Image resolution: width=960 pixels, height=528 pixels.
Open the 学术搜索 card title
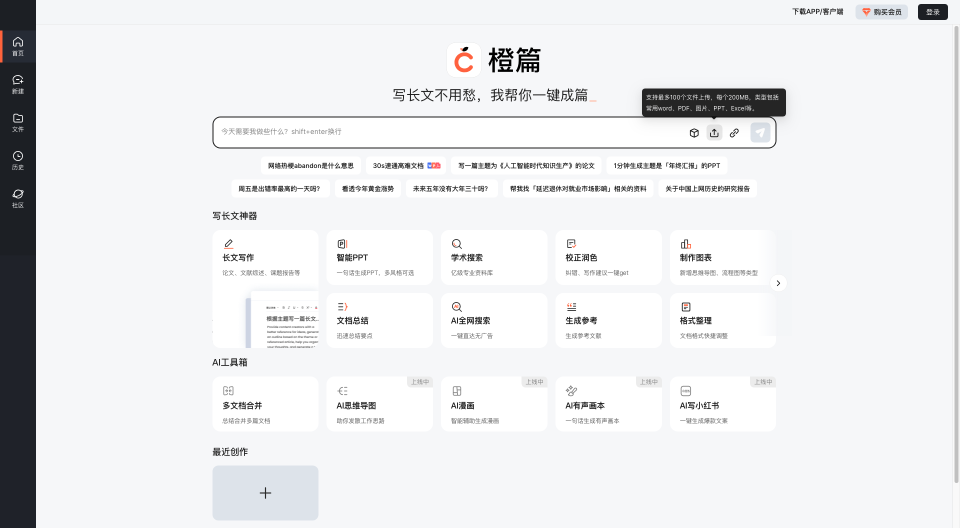tap(467, 258)
